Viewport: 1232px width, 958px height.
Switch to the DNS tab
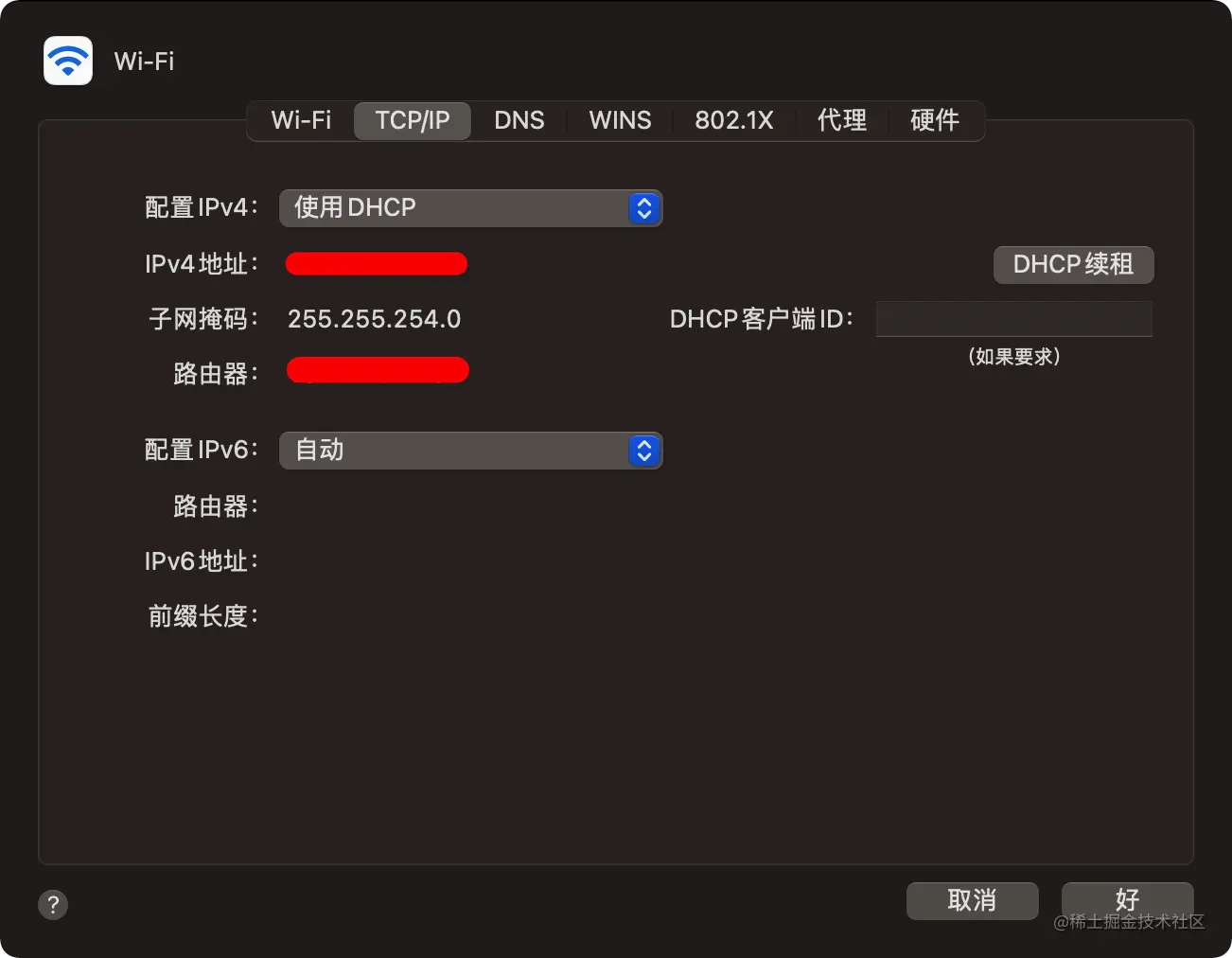(519, 120)
